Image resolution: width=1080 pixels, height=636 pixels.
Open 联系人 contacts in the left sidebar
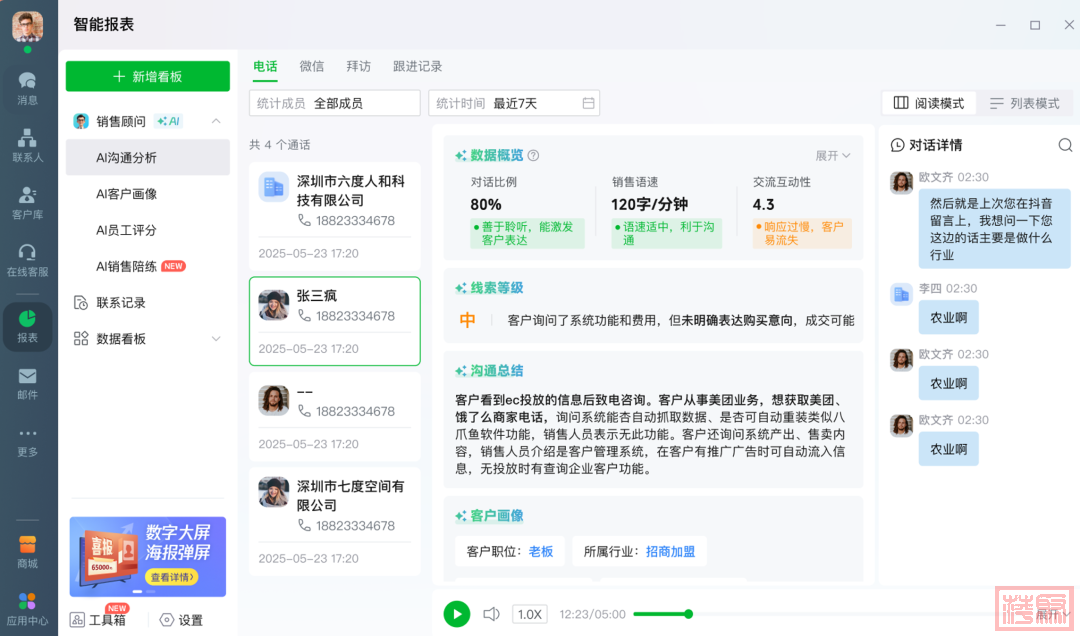[27, 145]
